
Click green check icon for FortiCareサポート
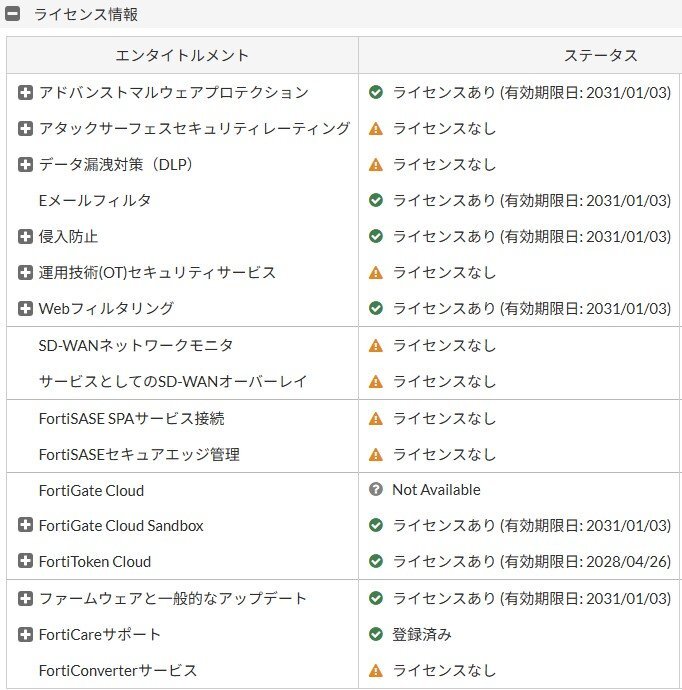(x=376, y=635)
